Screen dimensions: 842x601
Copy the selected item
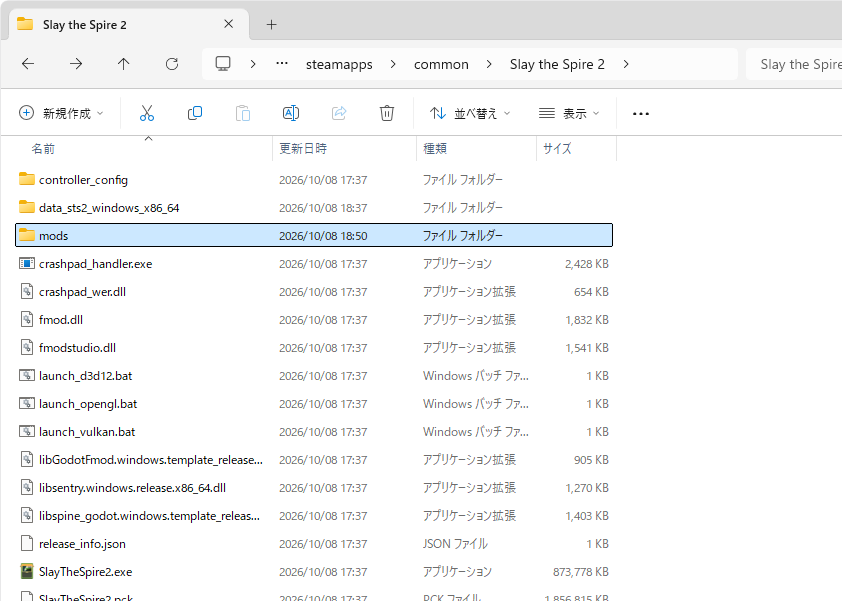tap(194, 113)
